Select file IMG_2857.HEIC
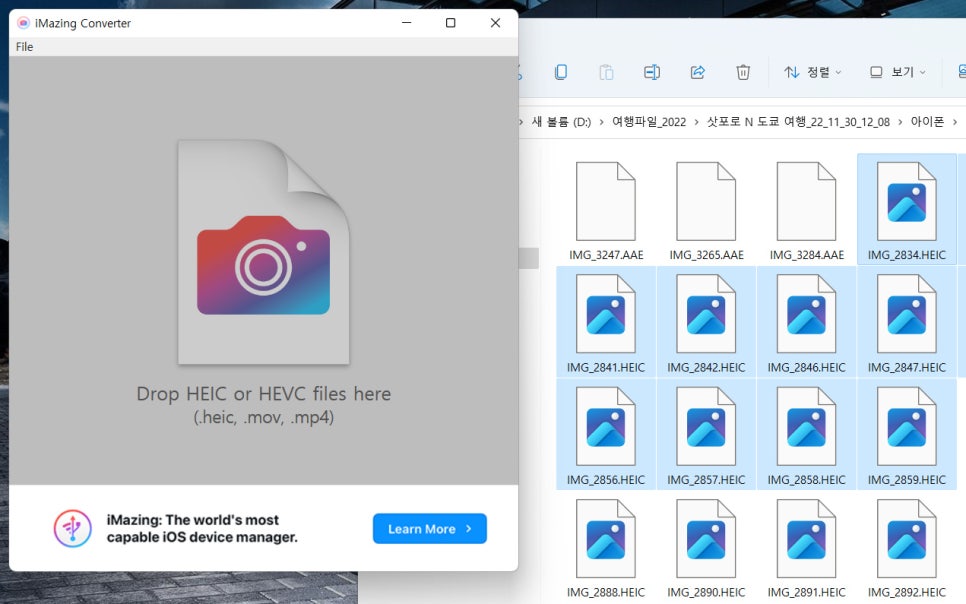The width and height of the screenshot is (966, 604). pyautogui.click(x=706, y=435)
